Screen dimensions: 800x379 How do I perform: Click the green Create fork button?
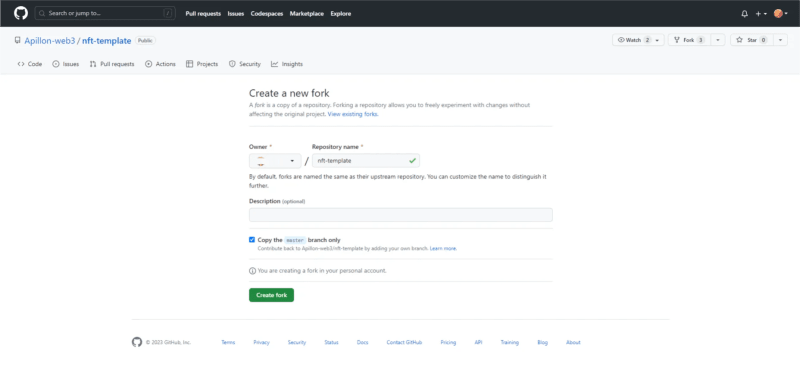(x=271, y=295)
